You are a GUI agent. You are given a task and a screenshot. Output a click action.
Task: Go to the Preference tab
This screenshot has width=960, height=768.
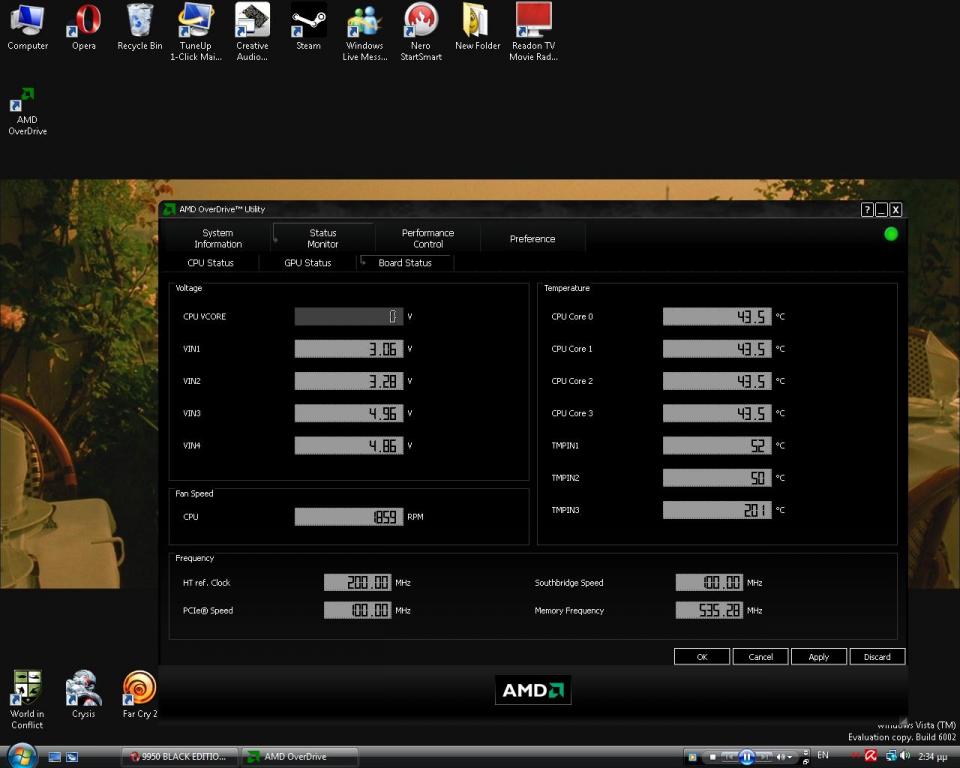533,239
